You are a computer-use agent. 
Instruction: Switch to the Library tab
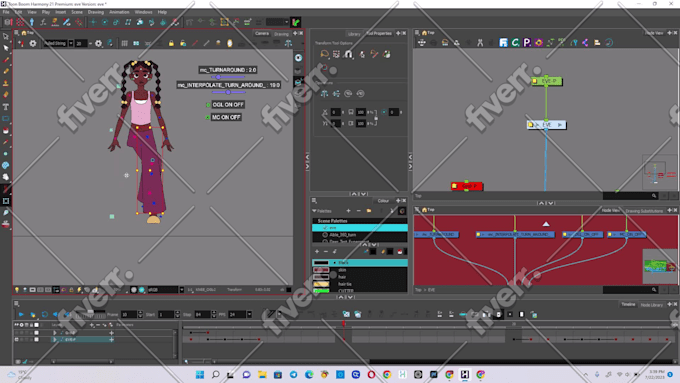click(354, 33)
